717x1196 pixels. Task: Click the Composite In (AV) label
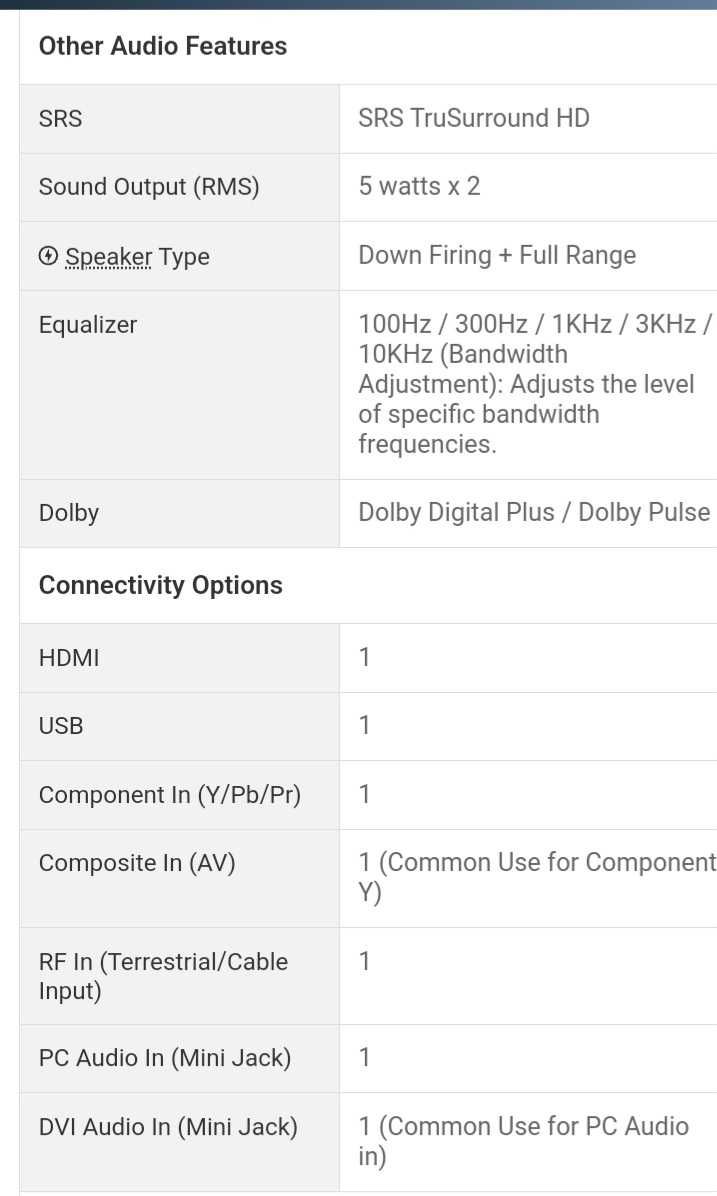(x=137, y=863)
